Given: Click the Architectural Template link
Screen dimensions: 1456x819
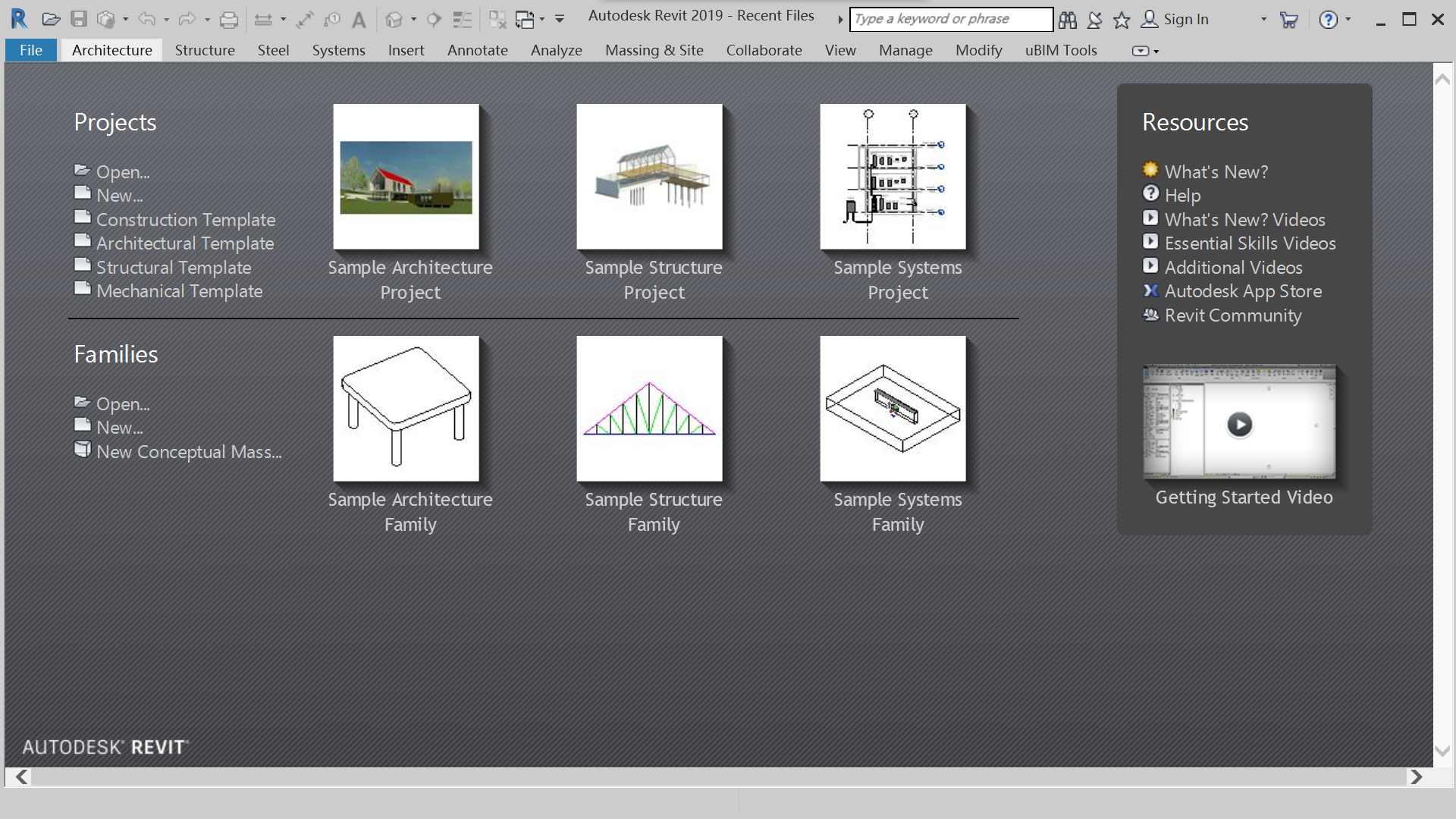Looking at the screenshot, I should point(185,243).
